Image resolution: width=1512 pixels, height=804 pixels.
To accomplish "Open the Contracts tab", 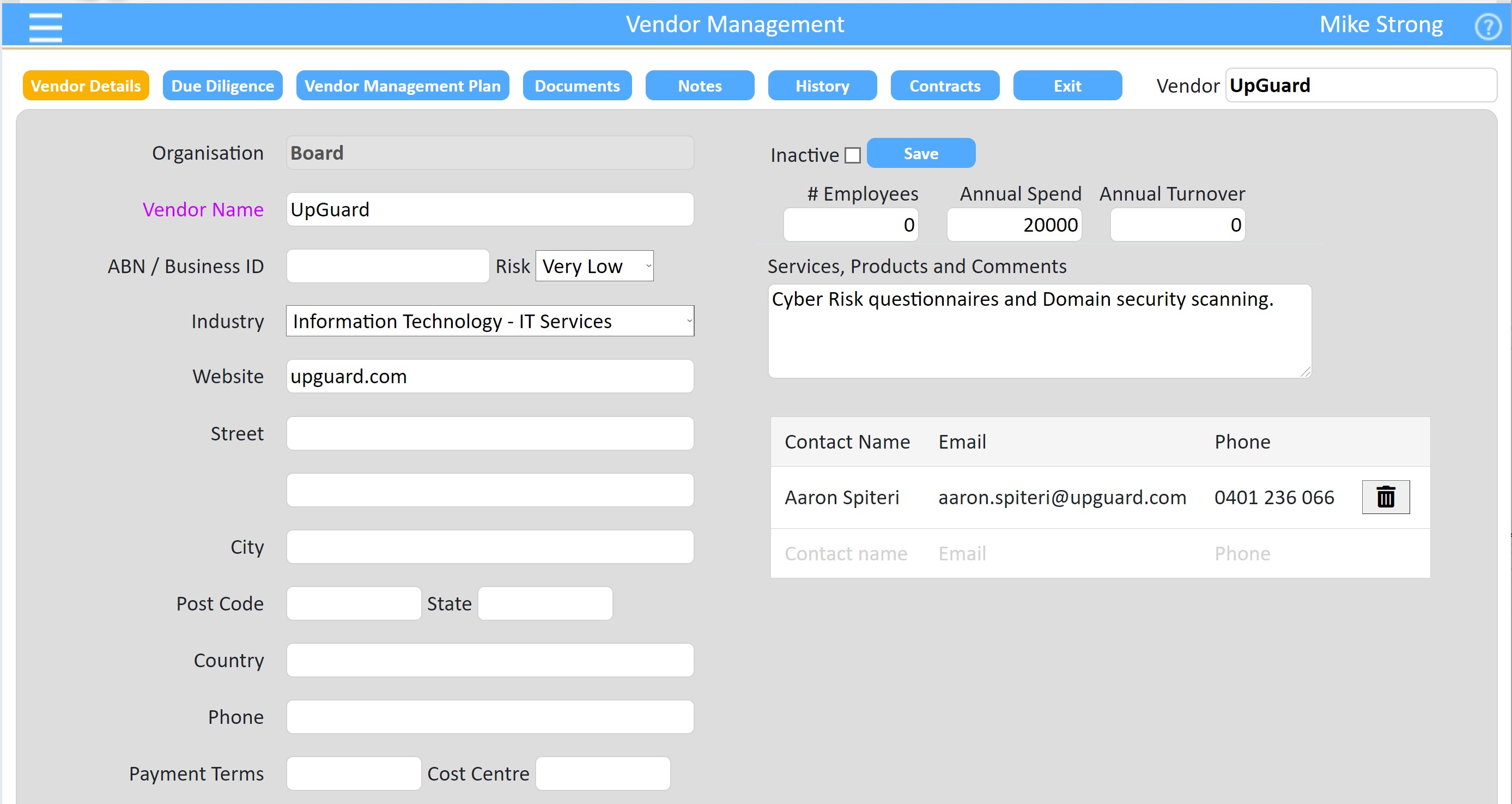I will click(x=944, y=86).
